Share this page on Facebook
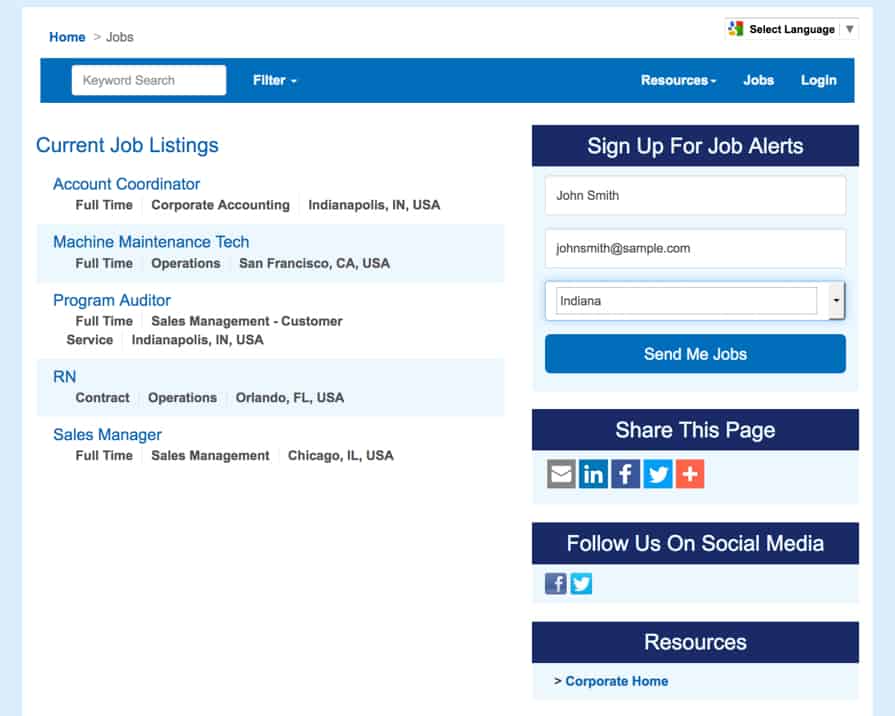 tap(625, 474)
